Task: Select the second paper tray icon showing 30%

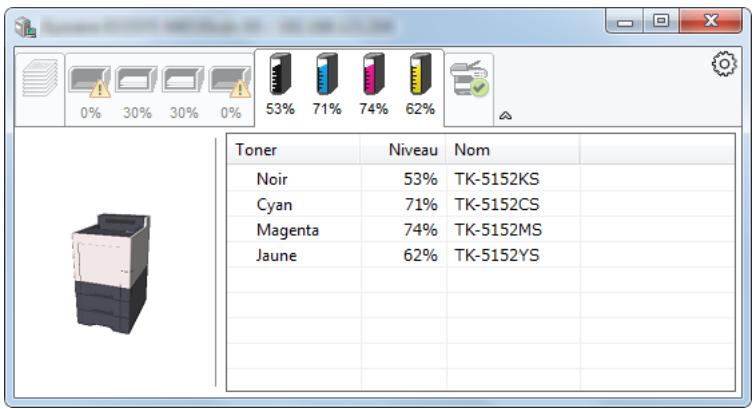Action: coord(136,79)
